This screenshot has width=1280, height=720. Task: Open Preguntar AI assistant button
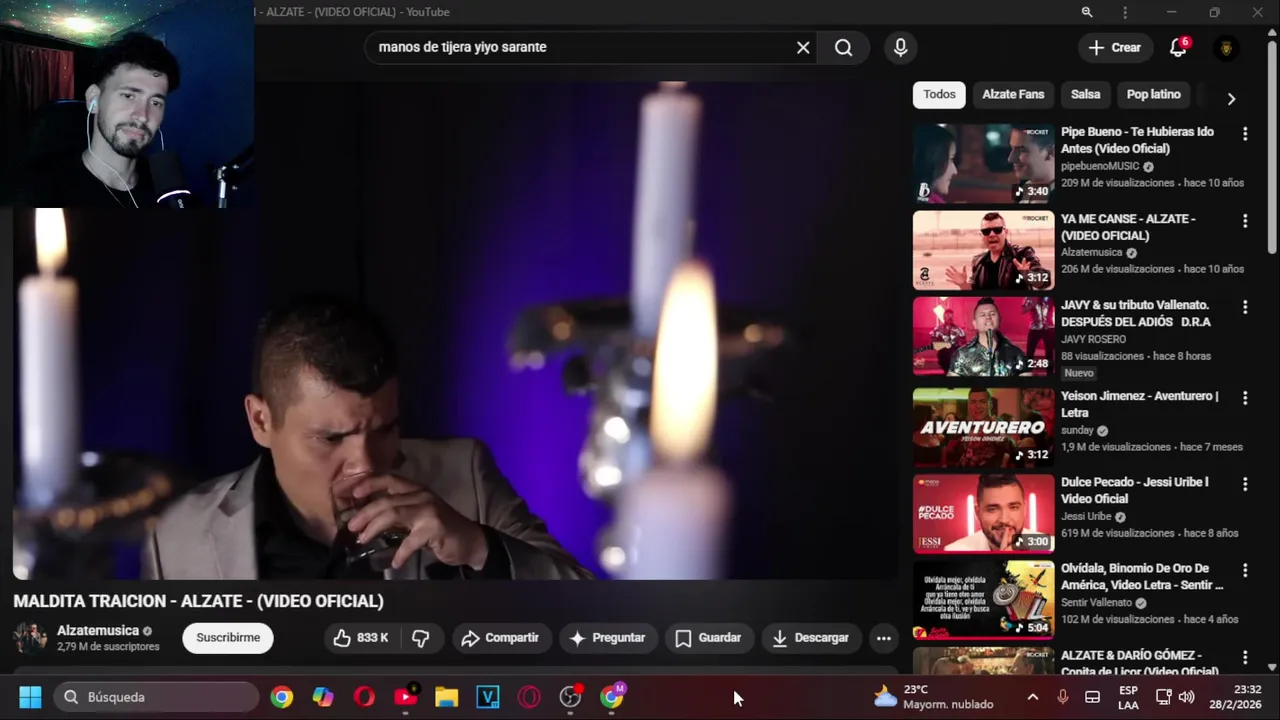coord(608,638)
